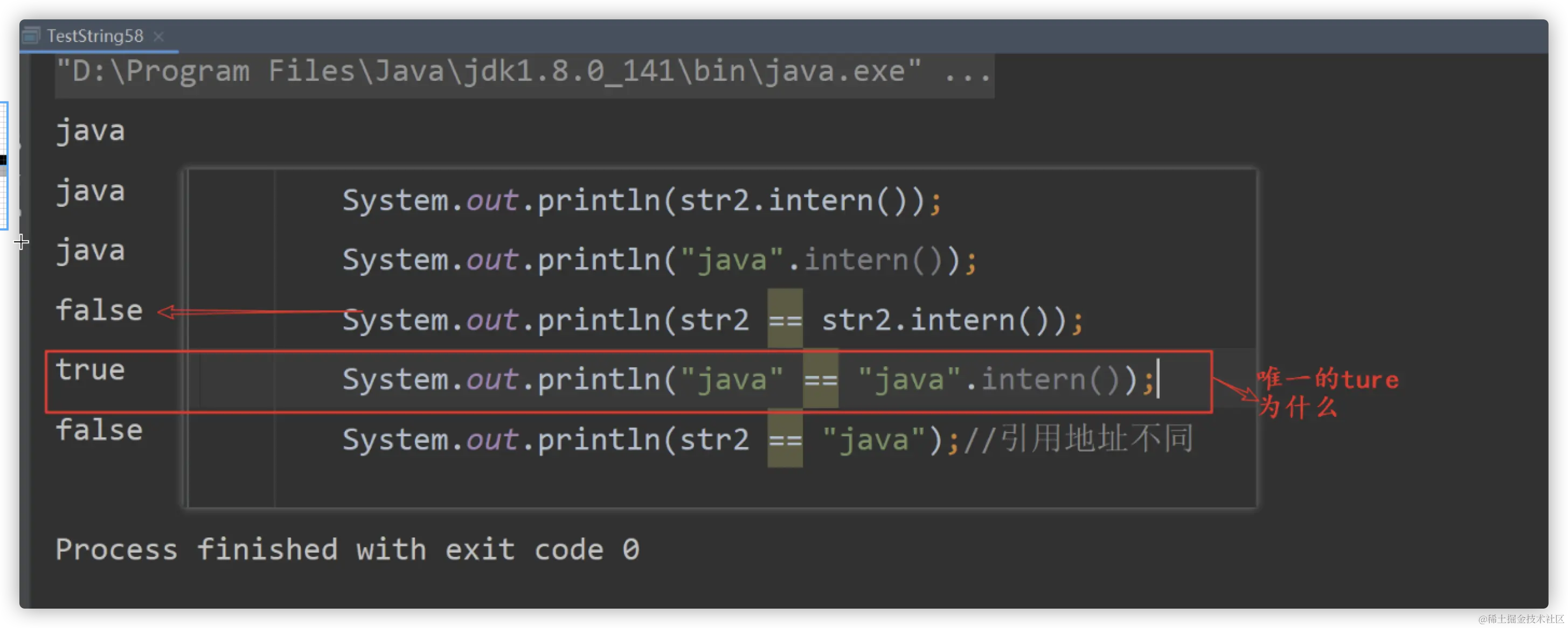1568x628 pixels.
Task: Select the TestString58 tab label
Action: click(95, 37)
